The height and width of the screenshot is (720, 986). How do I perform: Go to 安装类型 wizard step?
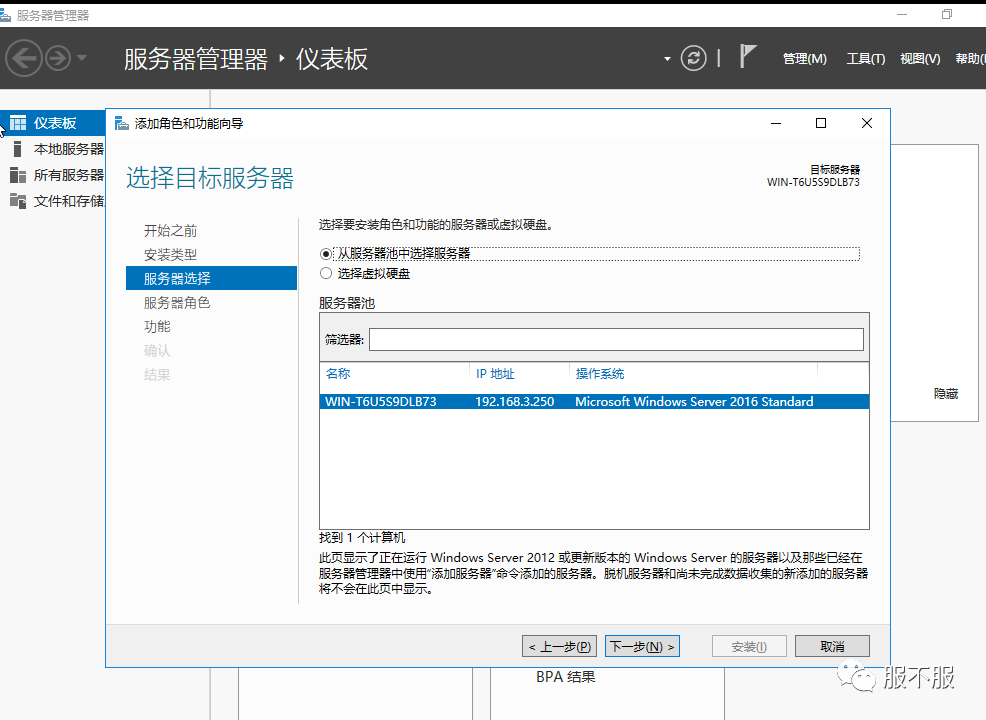pyautogui.click(x=170, y=255)
